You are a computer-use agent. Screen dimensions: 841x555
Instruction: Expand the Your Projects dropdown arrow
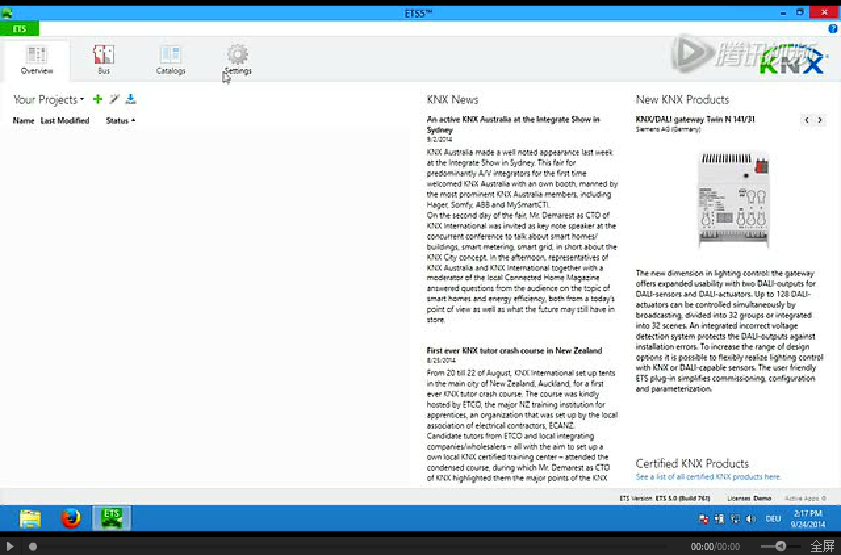tap(82, 100)
